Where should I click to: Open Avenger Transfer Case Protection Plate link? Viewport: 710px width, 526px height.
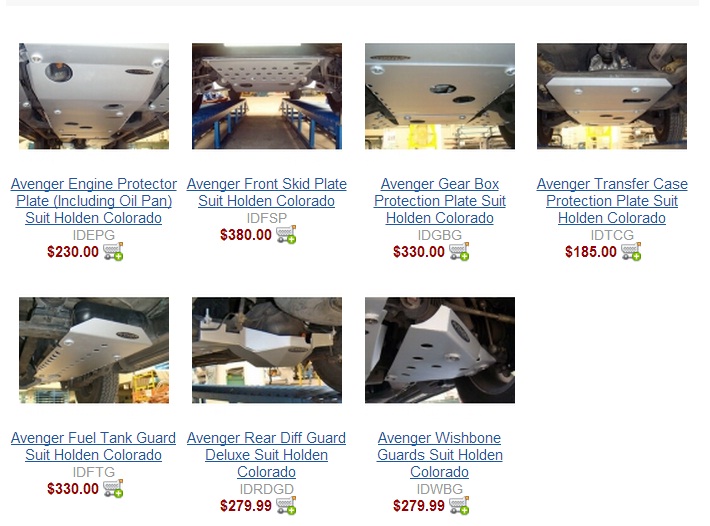612,201
